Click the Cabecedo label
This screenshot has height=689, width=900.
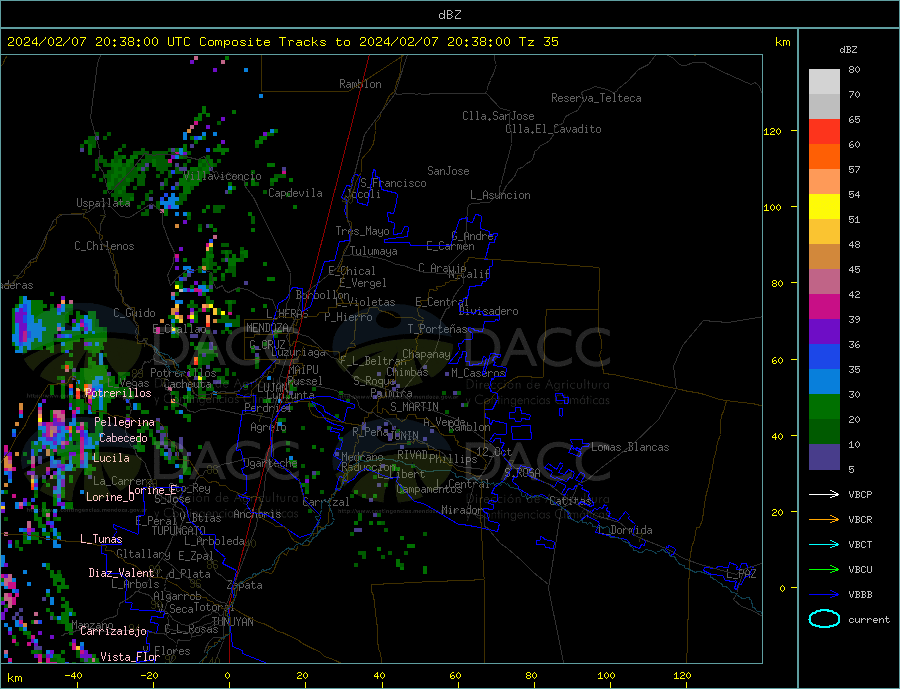[123, 438]
